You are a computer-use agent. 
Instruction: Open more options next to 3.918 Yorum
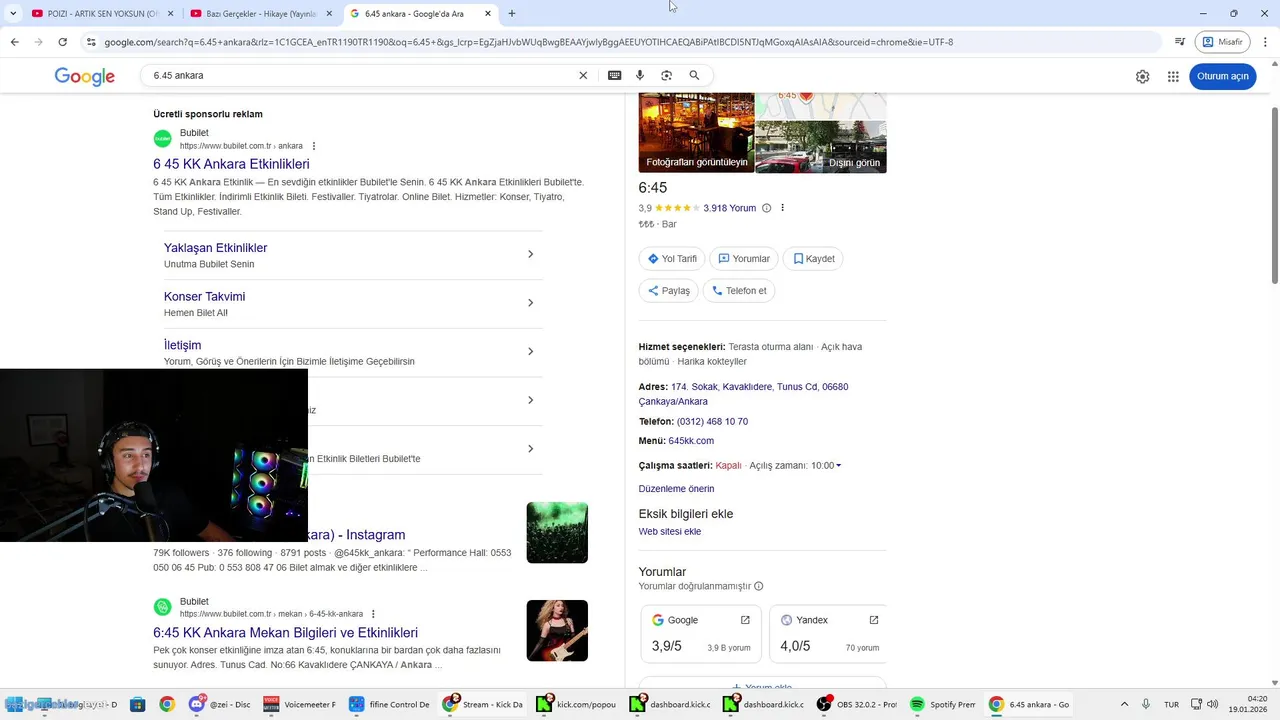782,208
